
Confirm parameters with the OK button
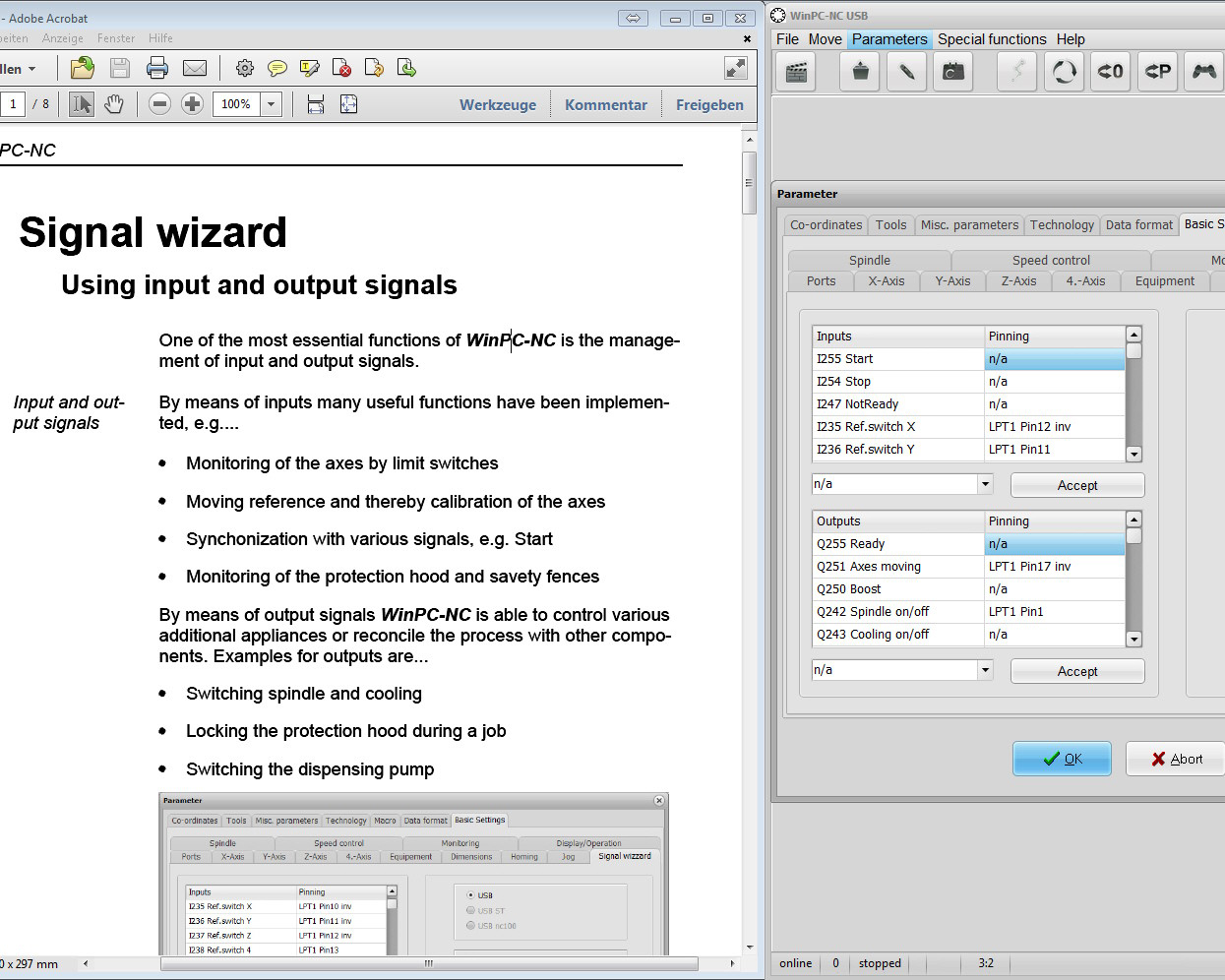pos(1063,759)
